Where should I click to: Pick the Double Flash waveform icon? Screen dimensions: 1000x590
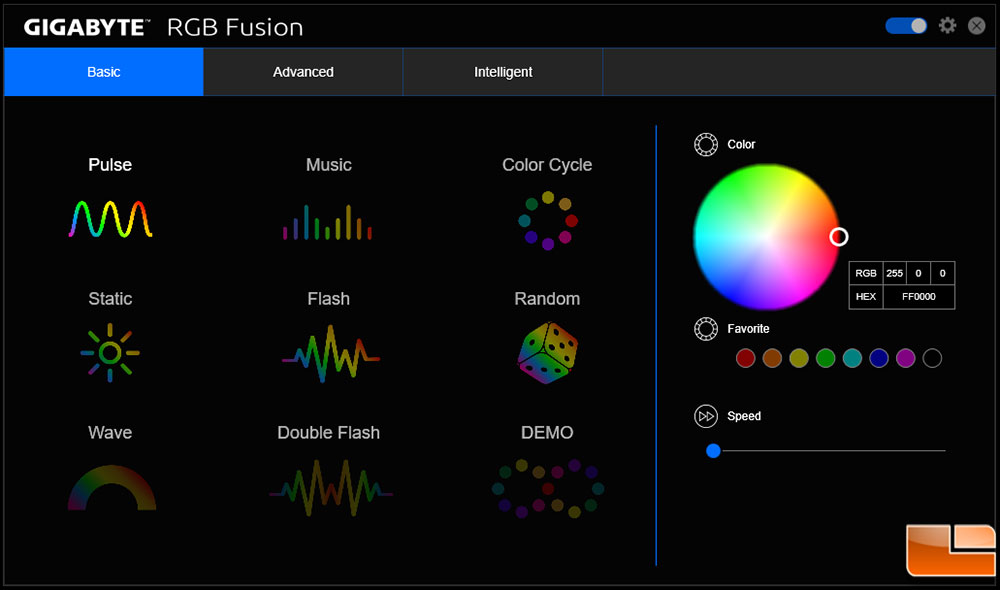330,488
